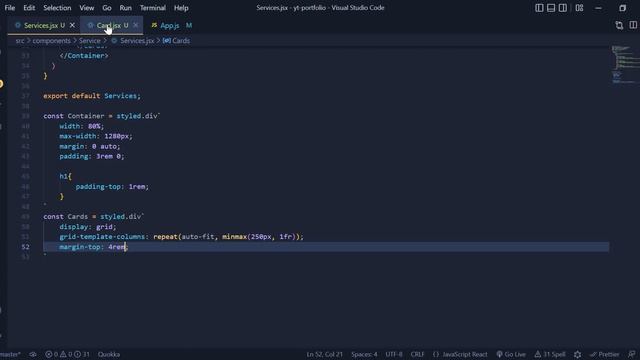
Task: Click line number 52 in the gutter
Action: click(25, 247)
